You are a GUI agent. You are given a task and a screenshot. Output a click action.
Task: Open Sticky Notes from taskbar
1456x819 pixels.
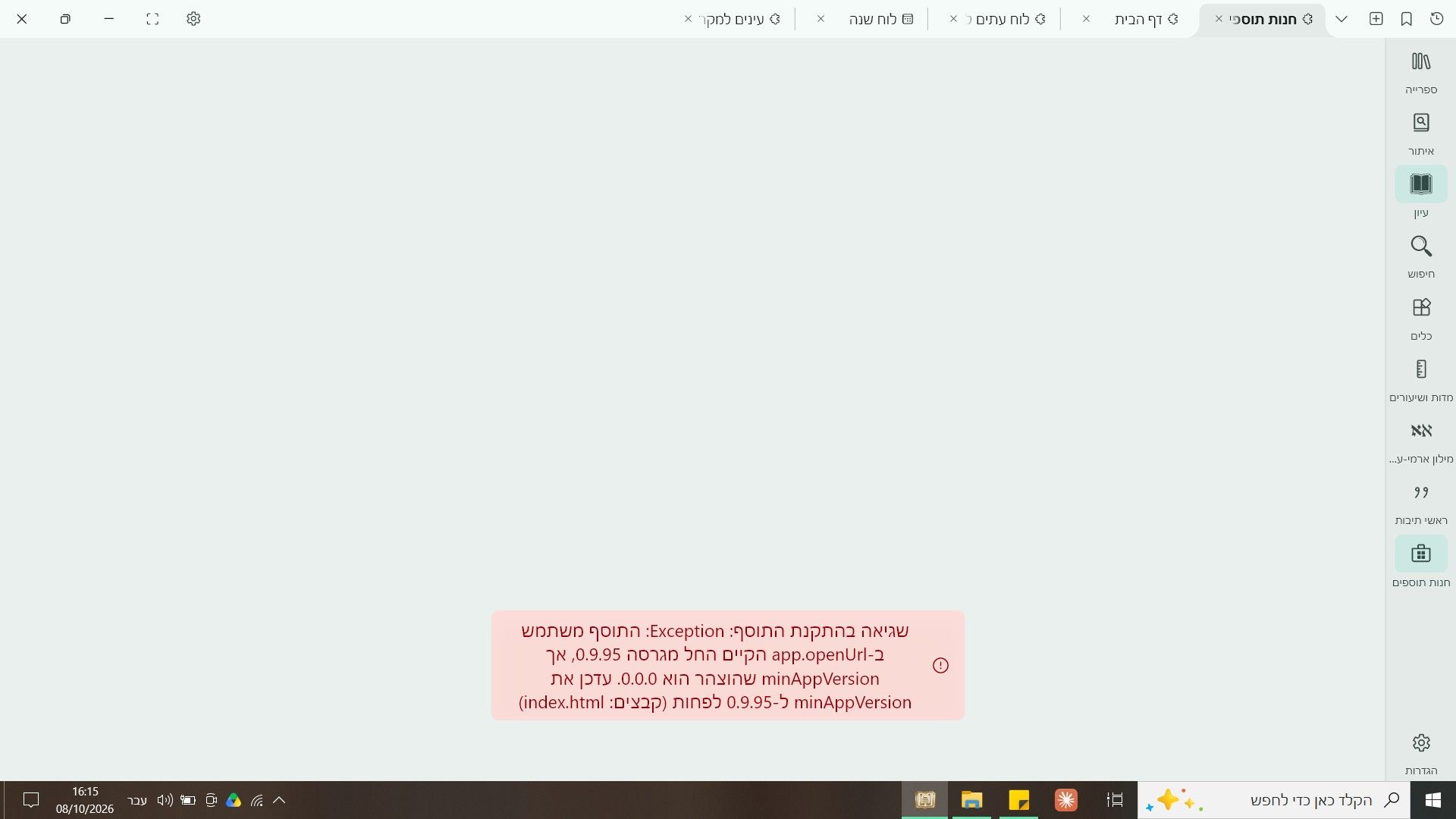[1018, 800]
